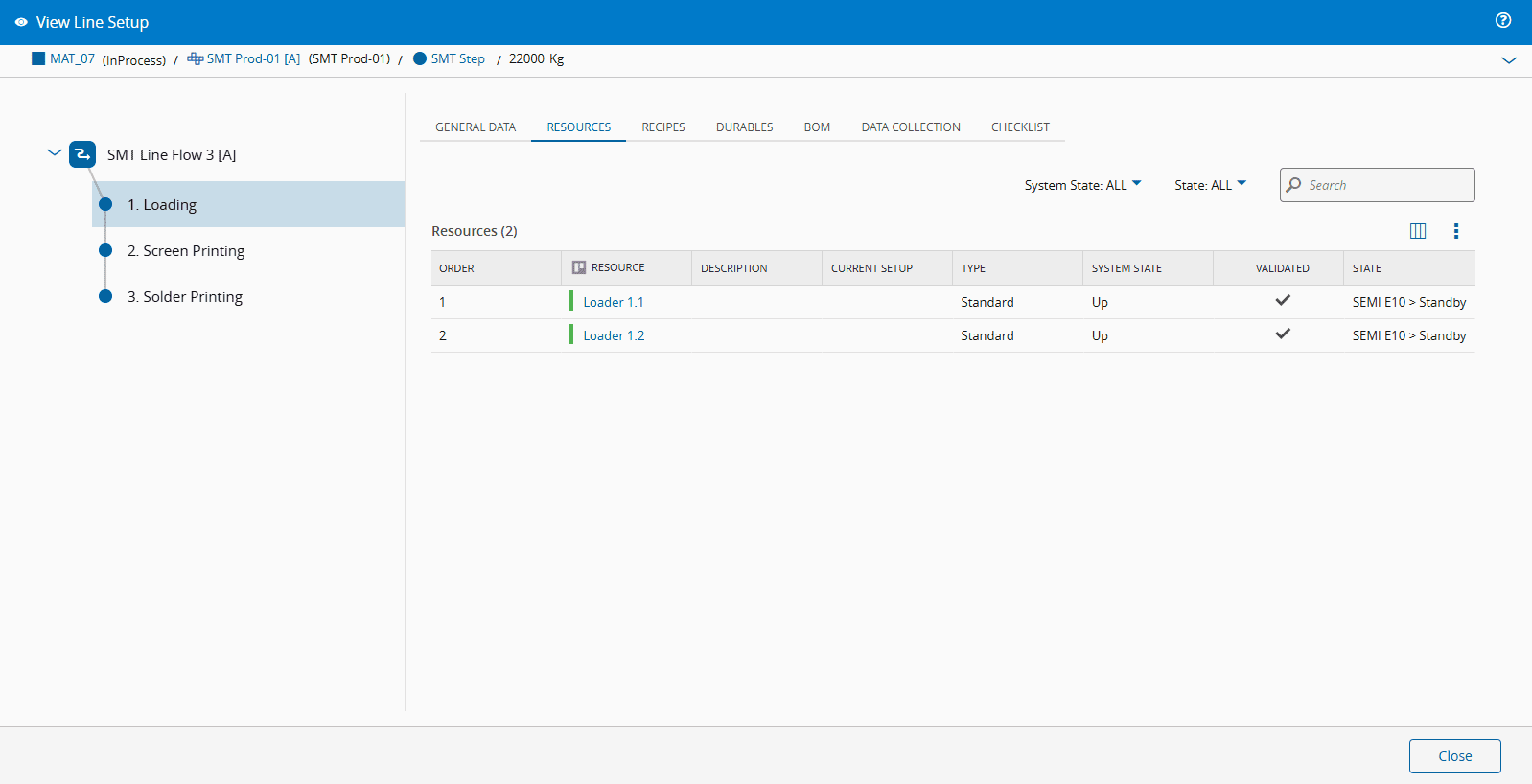Open the System State filter dropdown
The image size is (1532, 784).
point(1082,185)
